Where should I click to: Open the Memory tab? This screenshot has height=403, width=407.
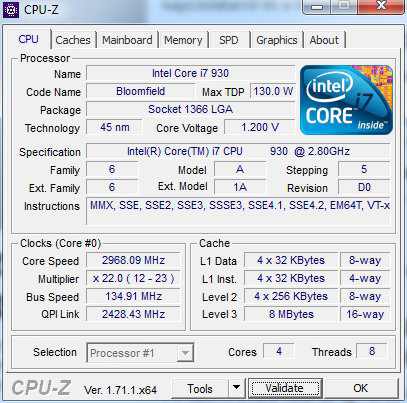[183, 40]
